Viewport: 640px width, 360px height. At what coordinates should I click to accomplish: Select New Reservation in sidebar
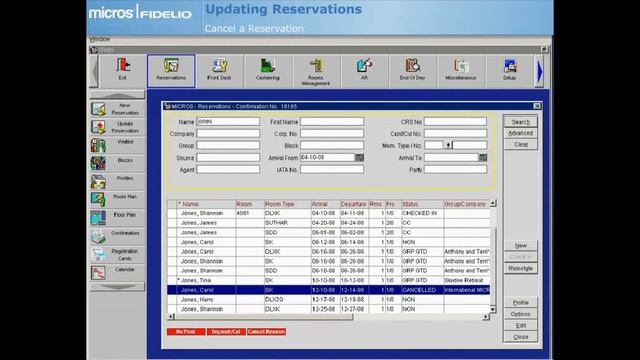(x=118, y=109)
